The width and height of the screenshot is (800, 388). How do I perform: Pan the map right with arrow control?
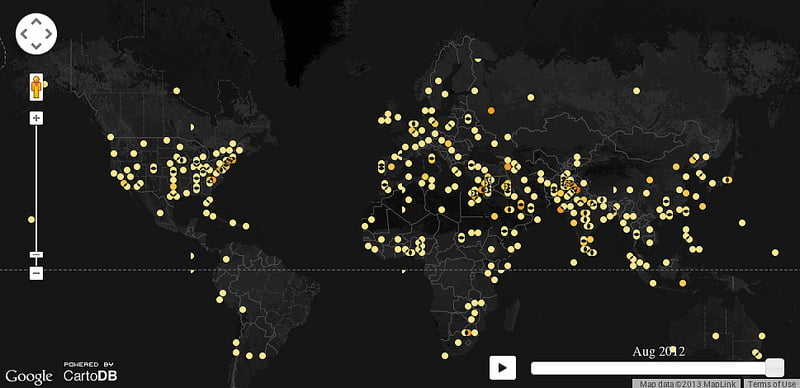coord(49,34)
